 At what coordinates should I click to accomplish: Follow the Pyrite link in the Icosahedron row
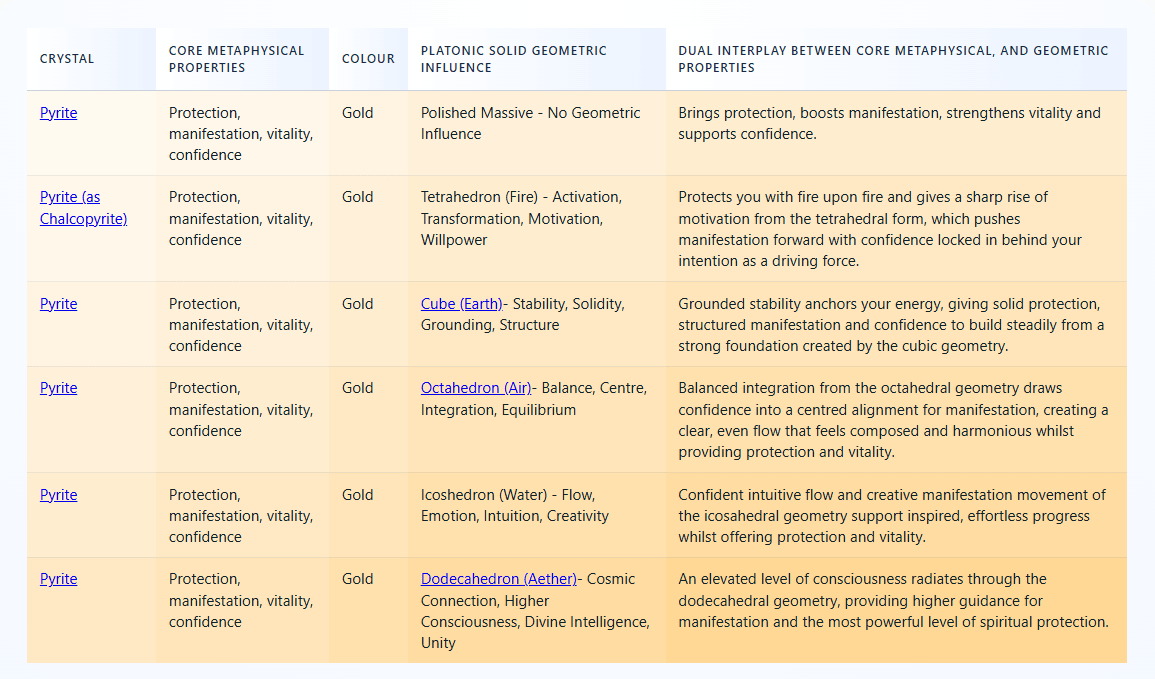point(58,495)
